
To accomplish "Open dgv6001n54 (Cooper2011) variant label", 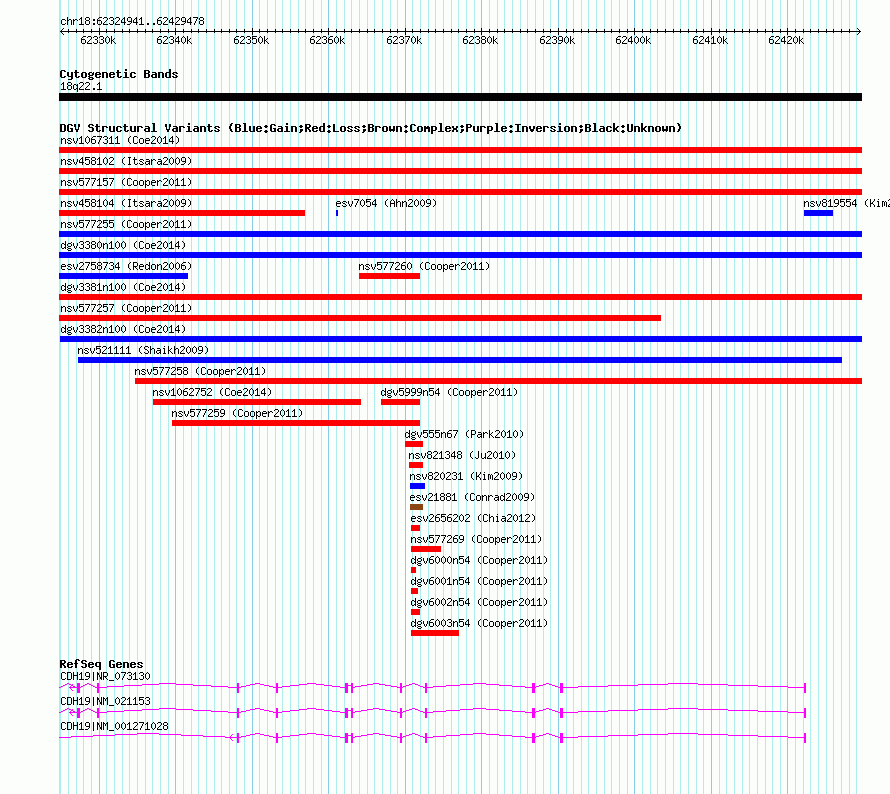I will click(479, 581).
